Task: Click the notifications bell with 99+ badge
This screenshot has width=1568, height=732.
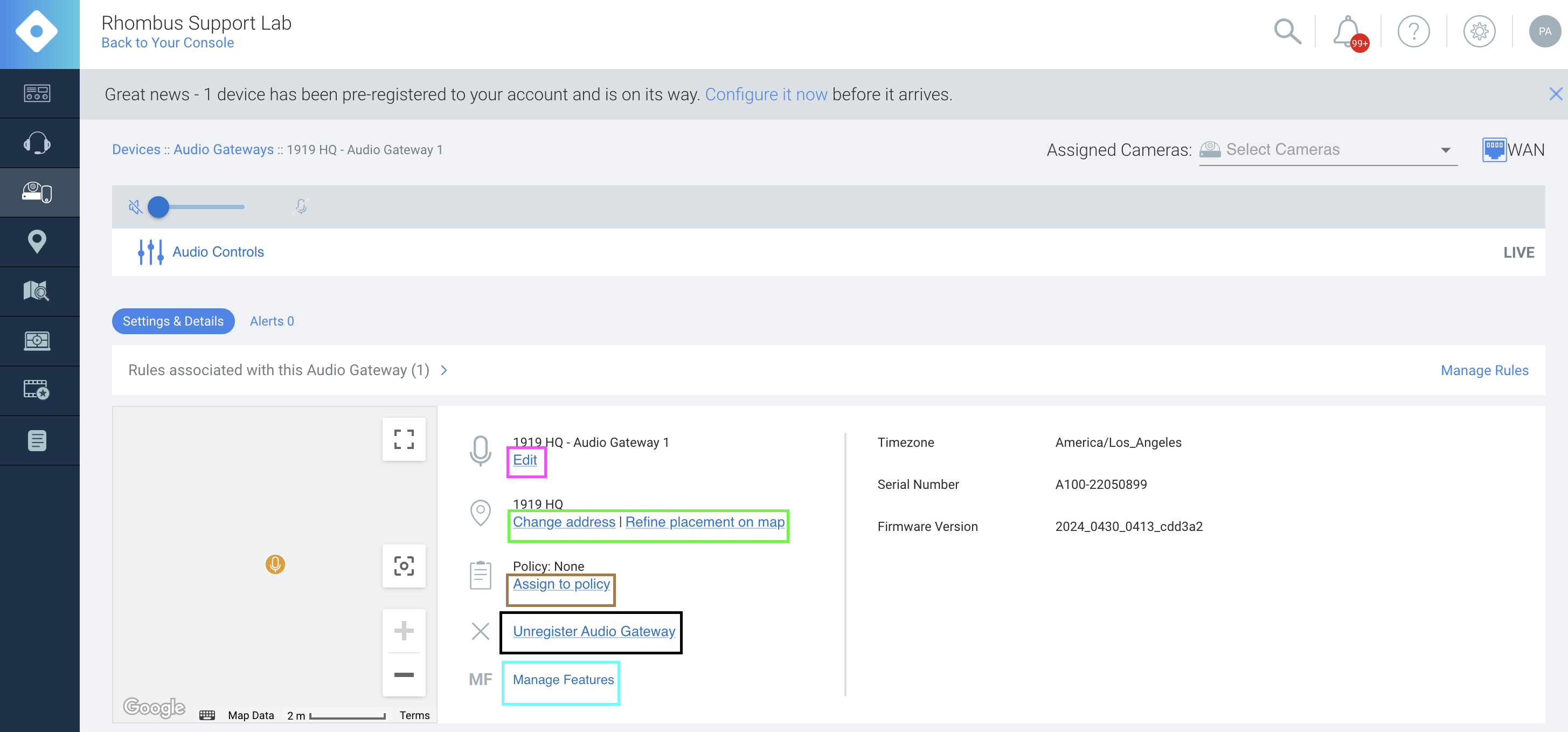Action: pos(1347,31)
